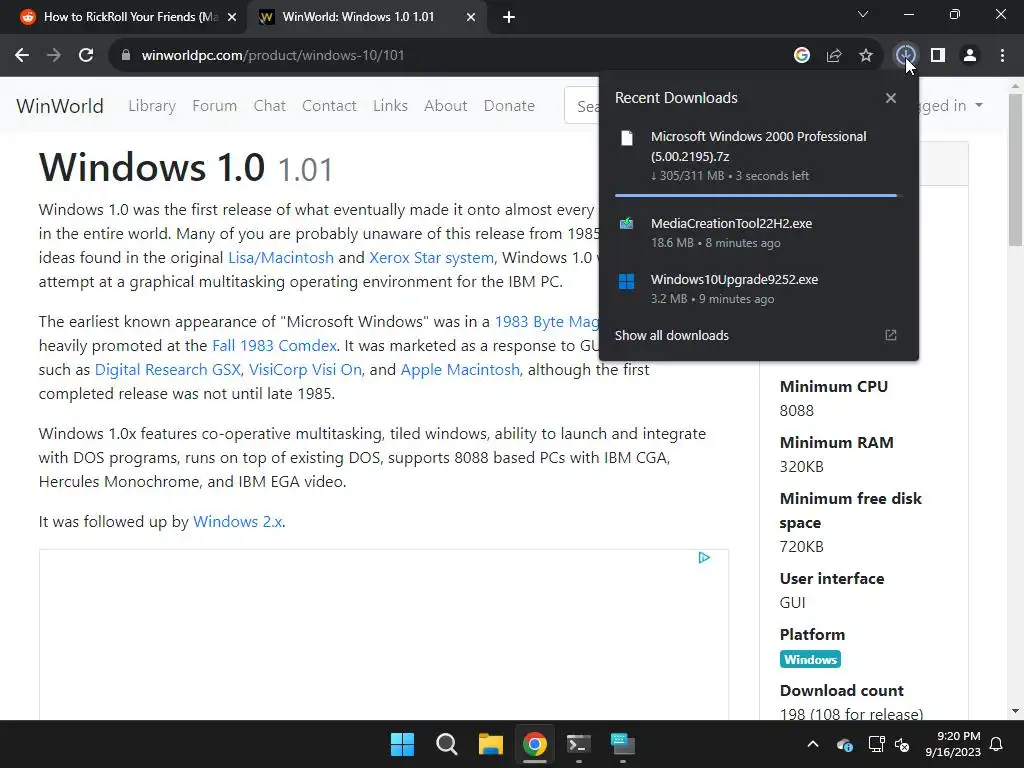
Task: Open the Chrome profile menu
Action: click(x=970, y=56)
